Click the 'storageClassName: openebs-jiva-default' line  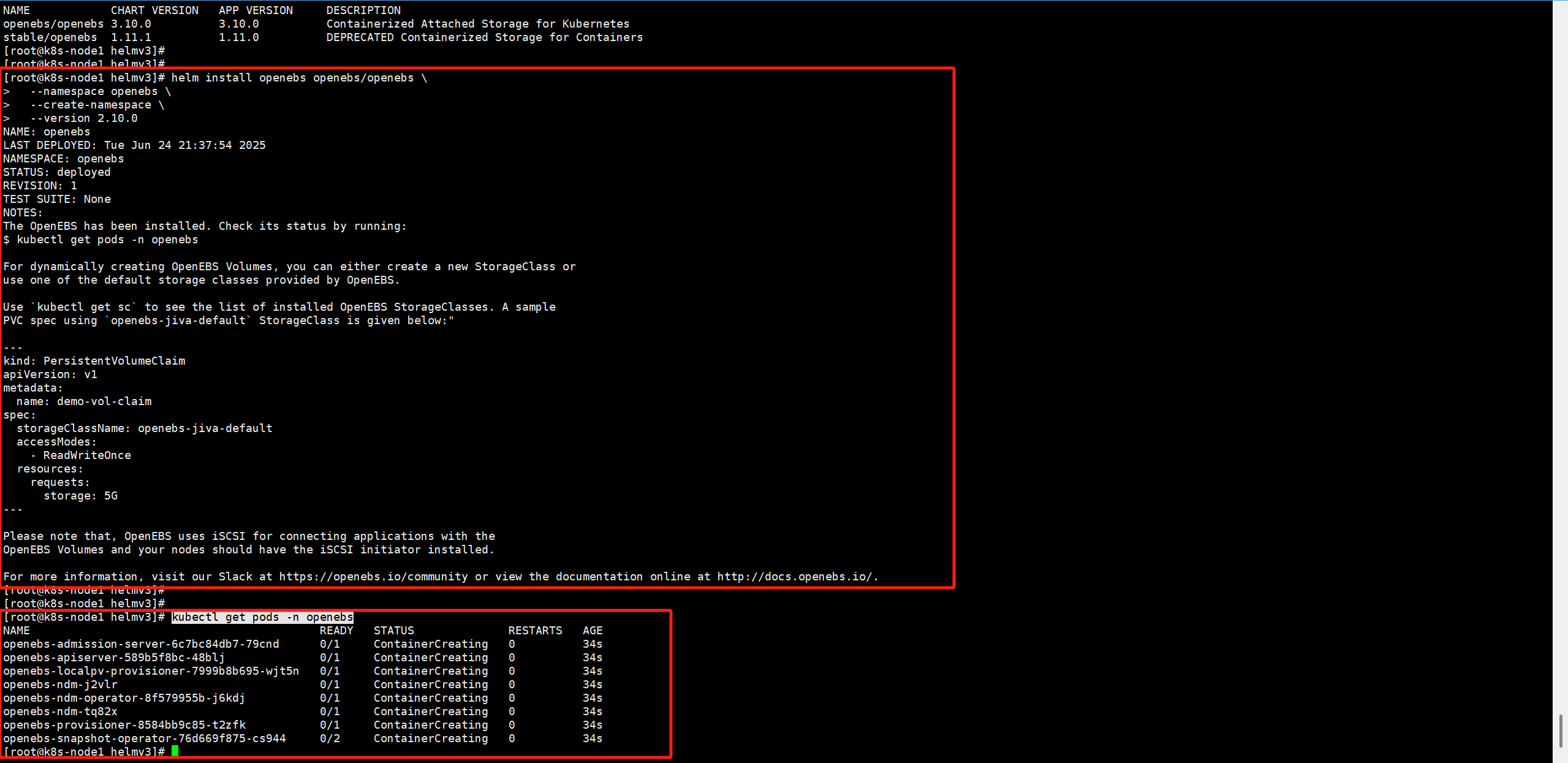click(145, 428)
